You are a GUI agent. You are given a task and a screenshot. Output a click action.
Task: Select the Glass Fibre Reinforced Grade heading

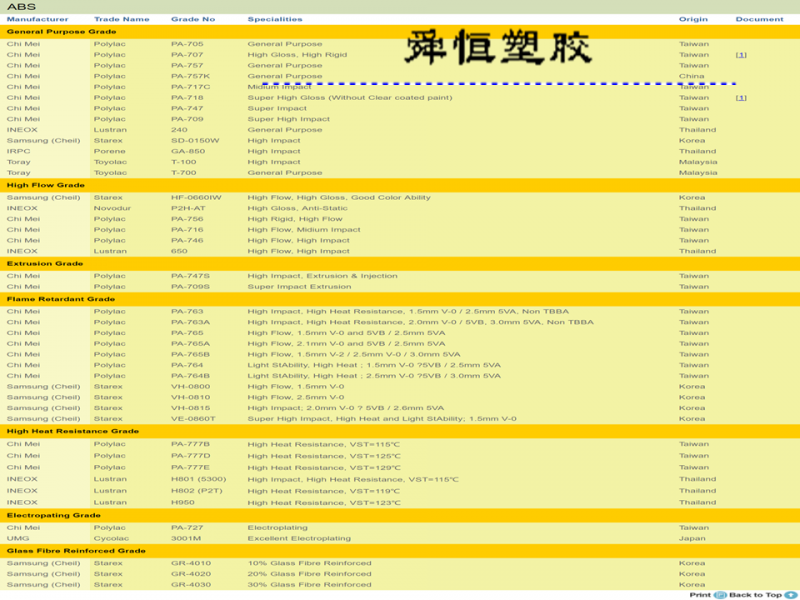(76, 551)
